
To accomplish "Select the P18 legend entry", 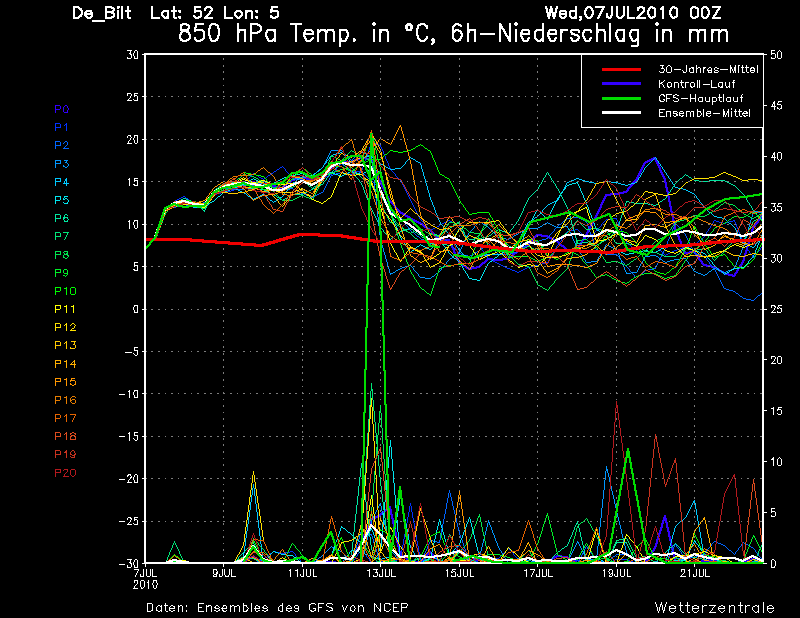I will point(65,436).
